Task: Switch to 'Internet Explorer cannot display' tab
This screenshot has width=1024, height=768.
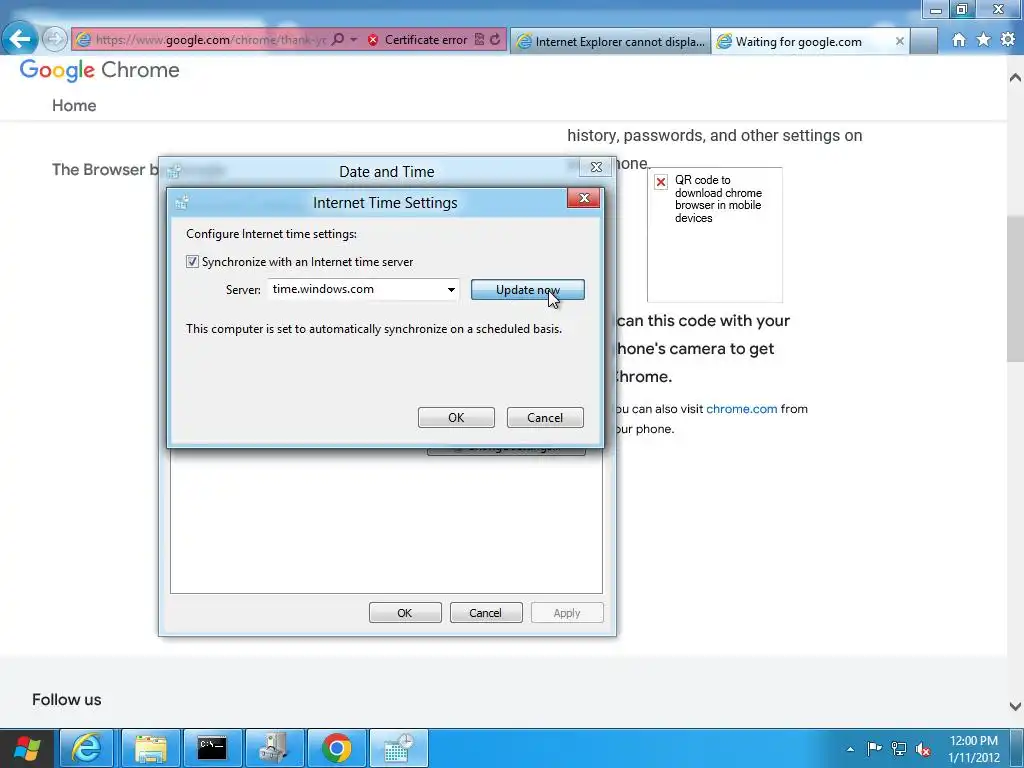Action: (x=611, y=42)
